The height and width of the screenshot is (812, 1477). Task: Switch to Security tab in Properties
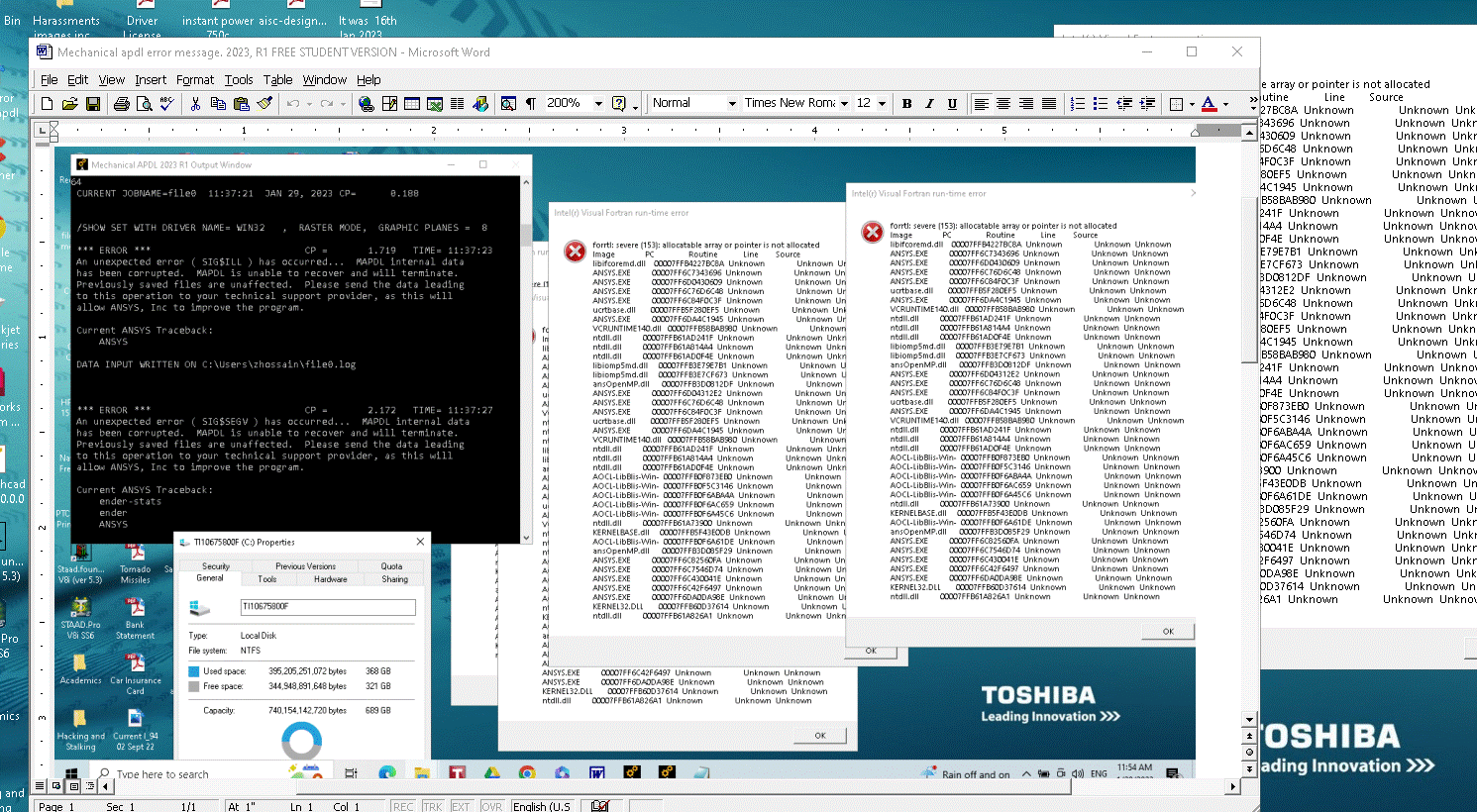[x=216, y=566]
